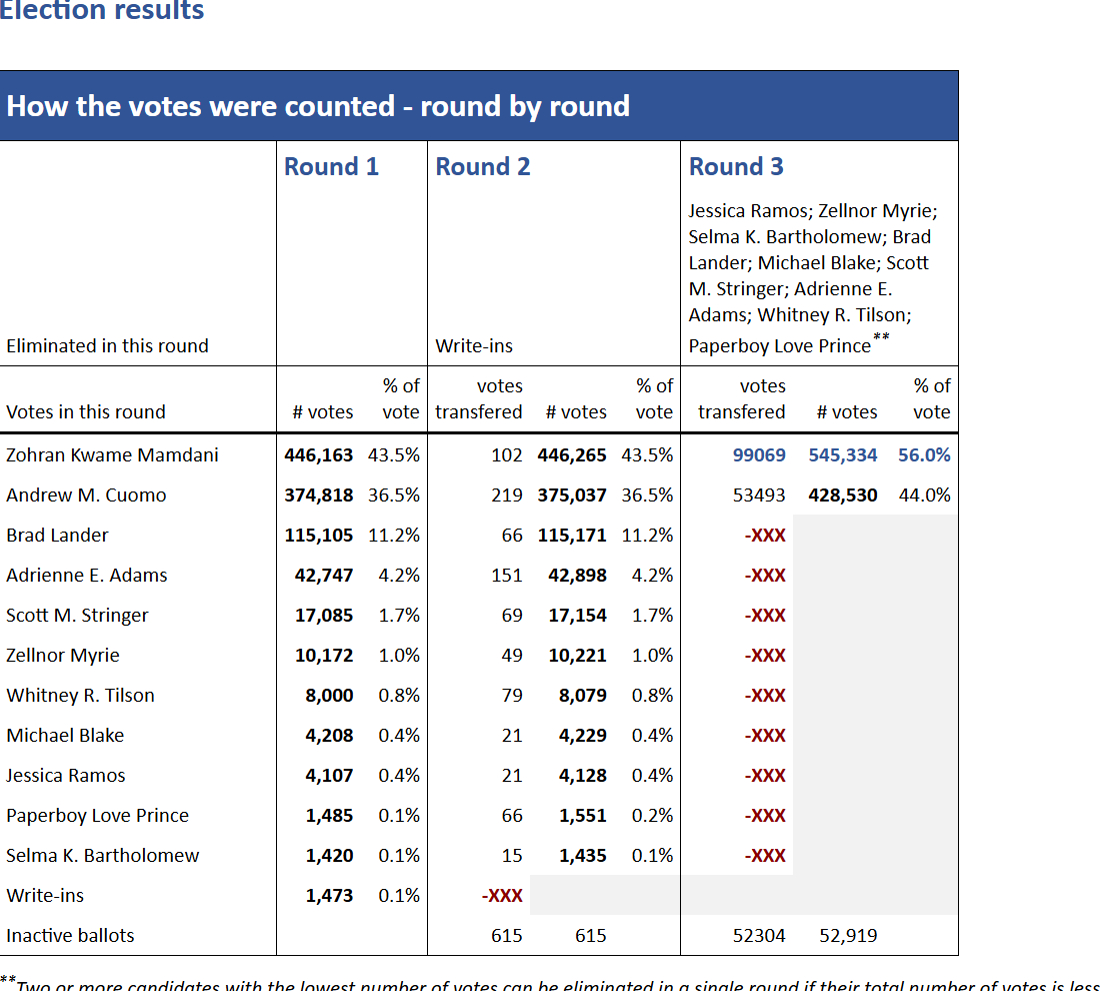Image resolution: width=1102 pixels, height=991 pixels.
Task: Click Round 3 eliminated candidates list
Action: pyautogui.click(x=812, y=277)
